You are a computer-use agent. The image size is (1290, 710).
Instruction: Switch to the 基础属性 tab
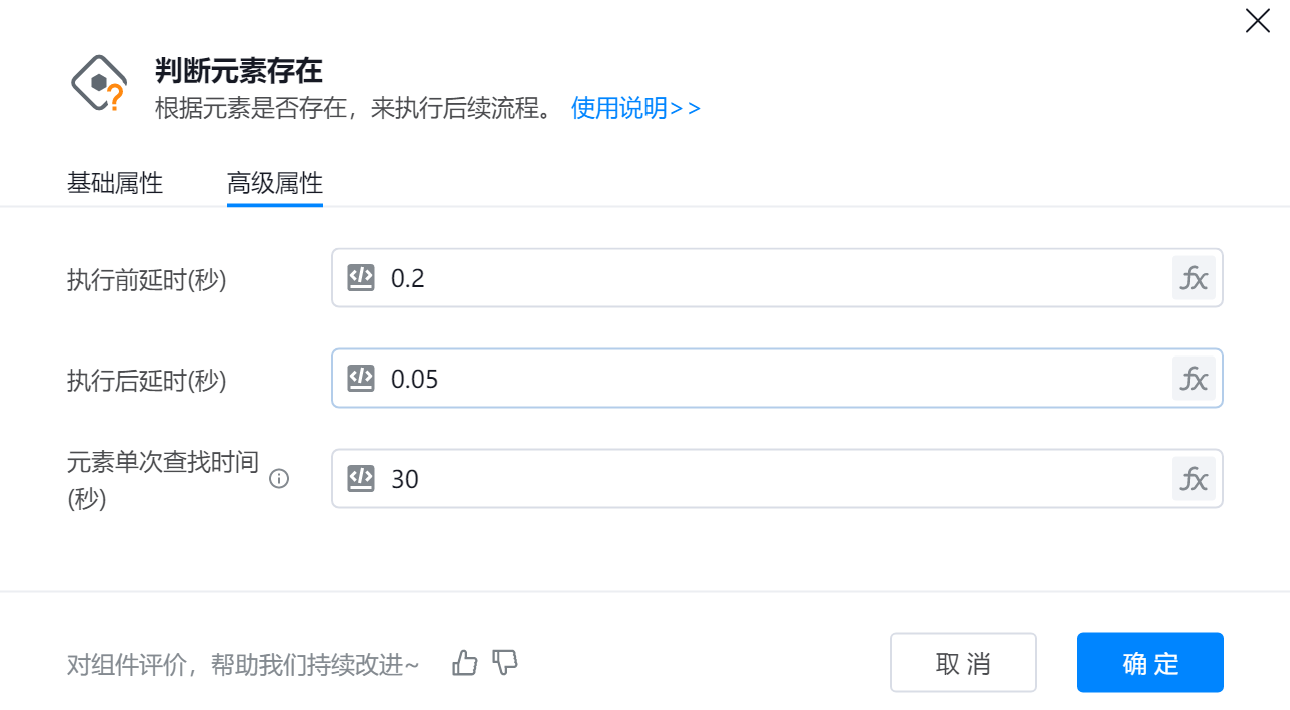point(115,184)
